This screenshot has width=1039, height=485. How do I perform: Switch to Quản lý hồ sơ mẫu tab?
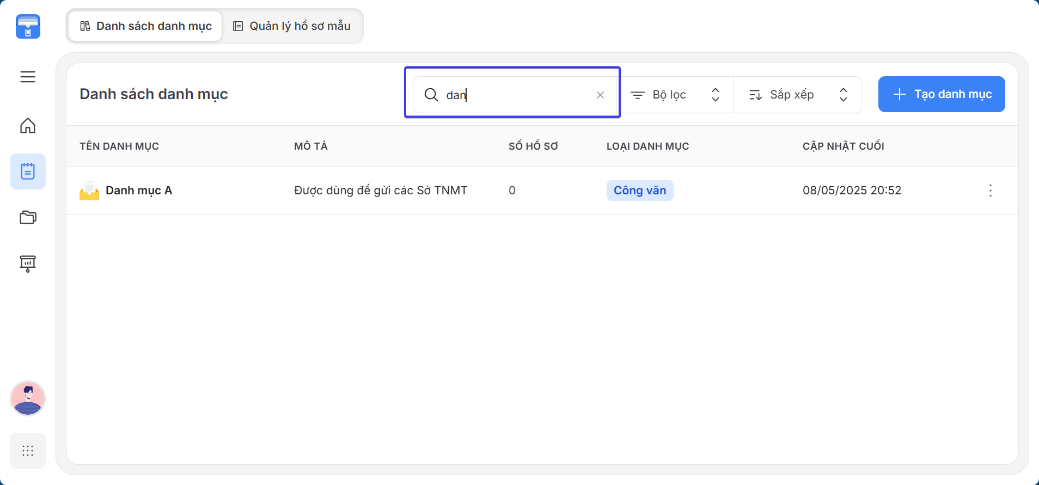coord(292,27)
